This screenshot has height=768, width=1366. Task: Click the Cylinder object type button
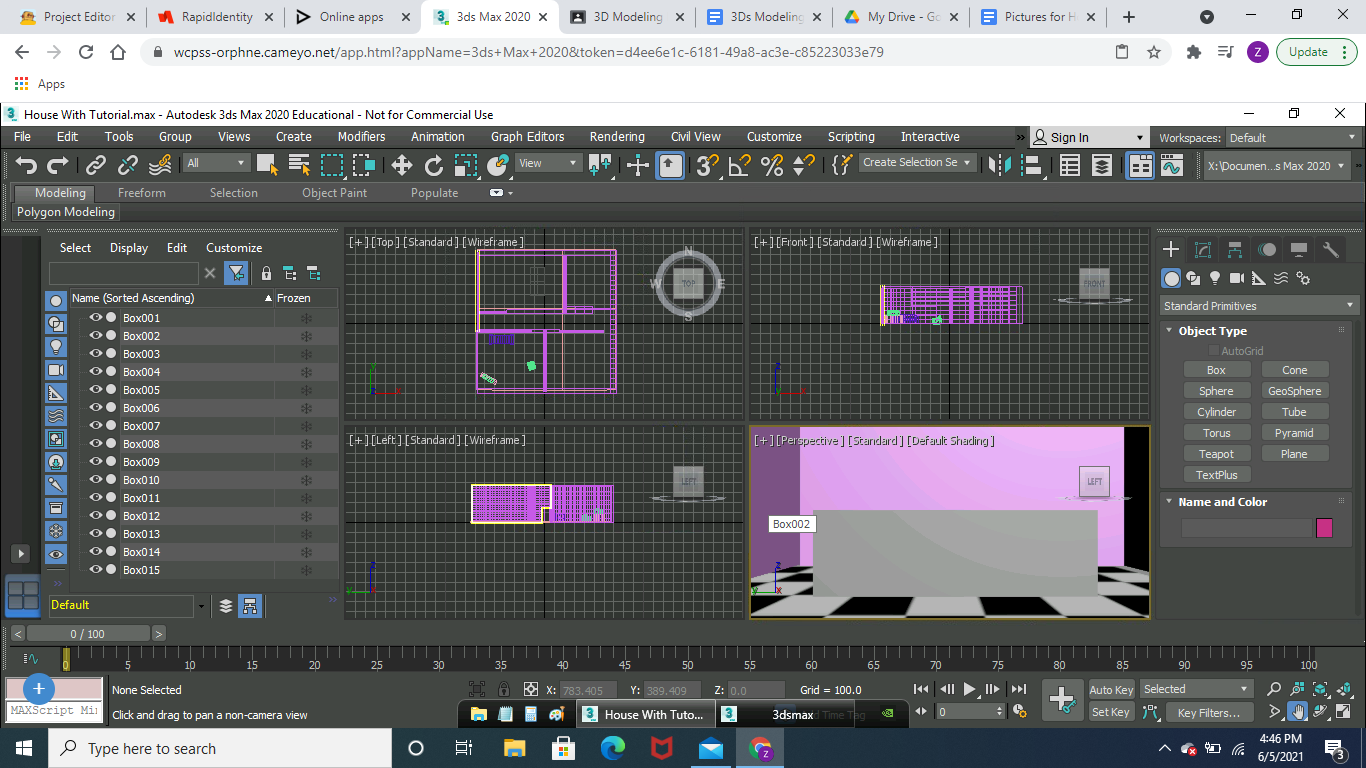(x=1216, y=412)
